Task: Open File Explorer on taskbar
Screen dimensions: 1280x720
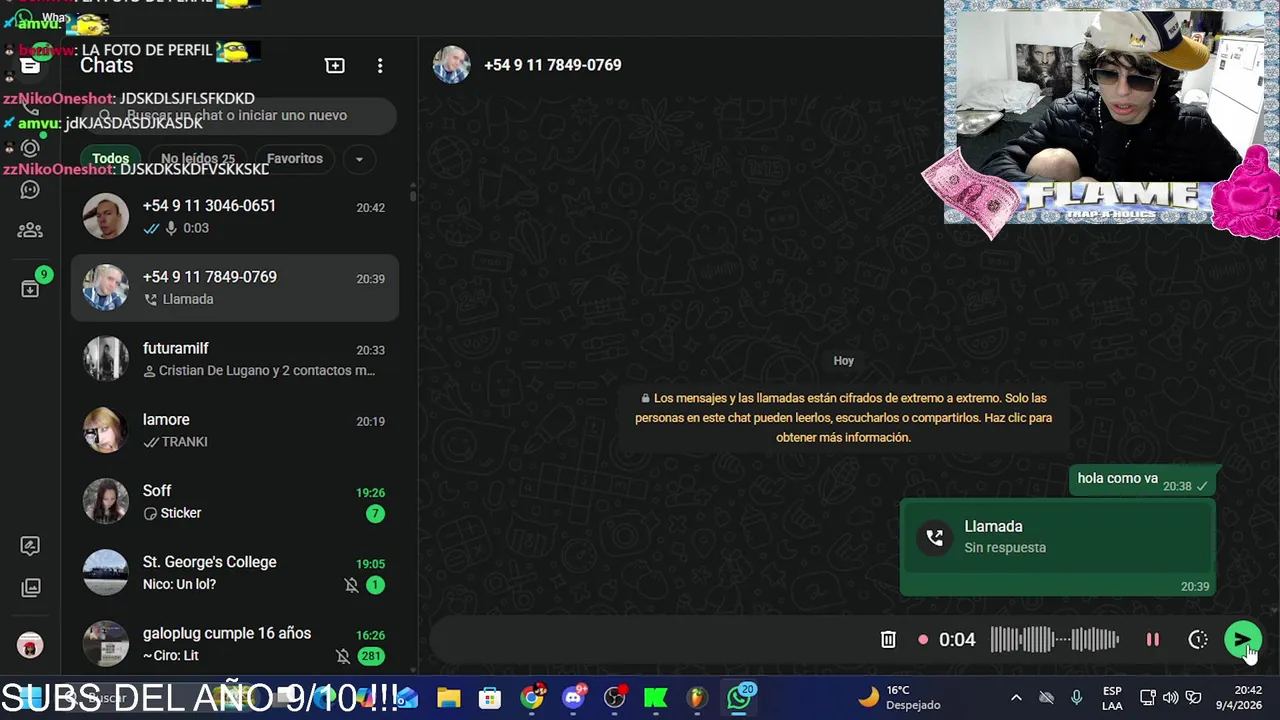Action: coord(449,697)
